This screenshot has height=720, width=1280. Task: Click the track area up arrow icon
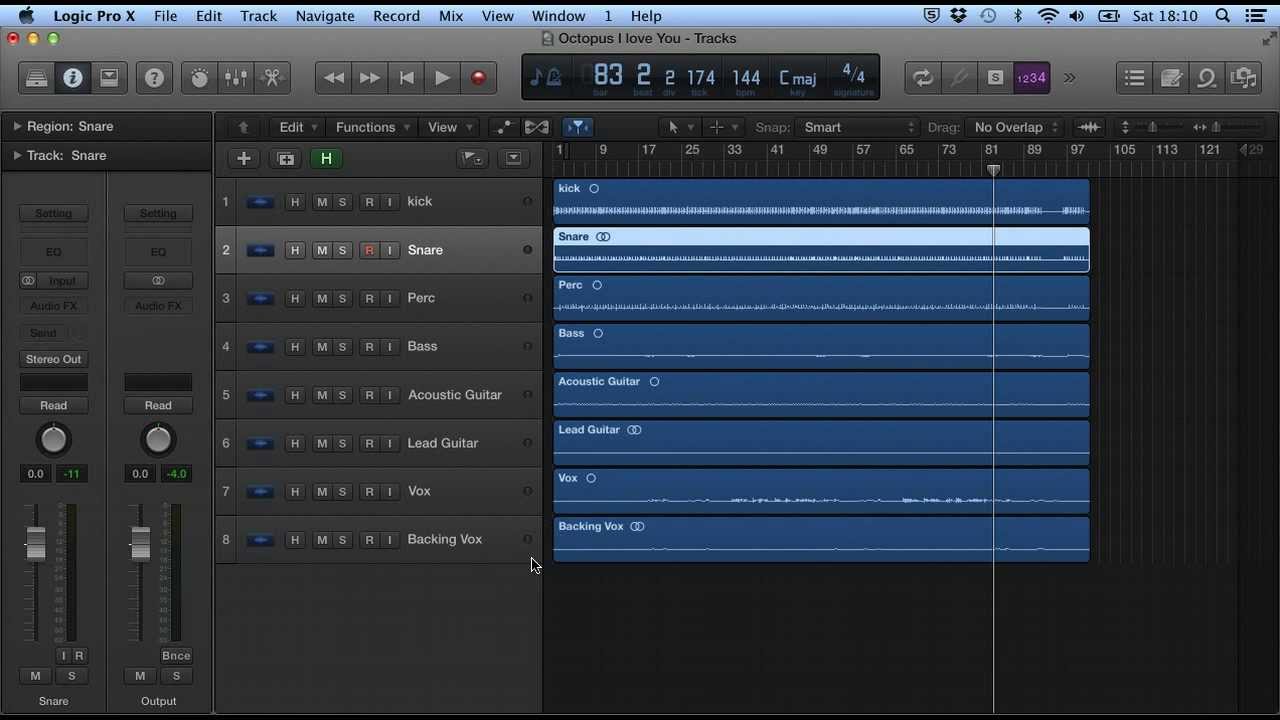[243, 127]
